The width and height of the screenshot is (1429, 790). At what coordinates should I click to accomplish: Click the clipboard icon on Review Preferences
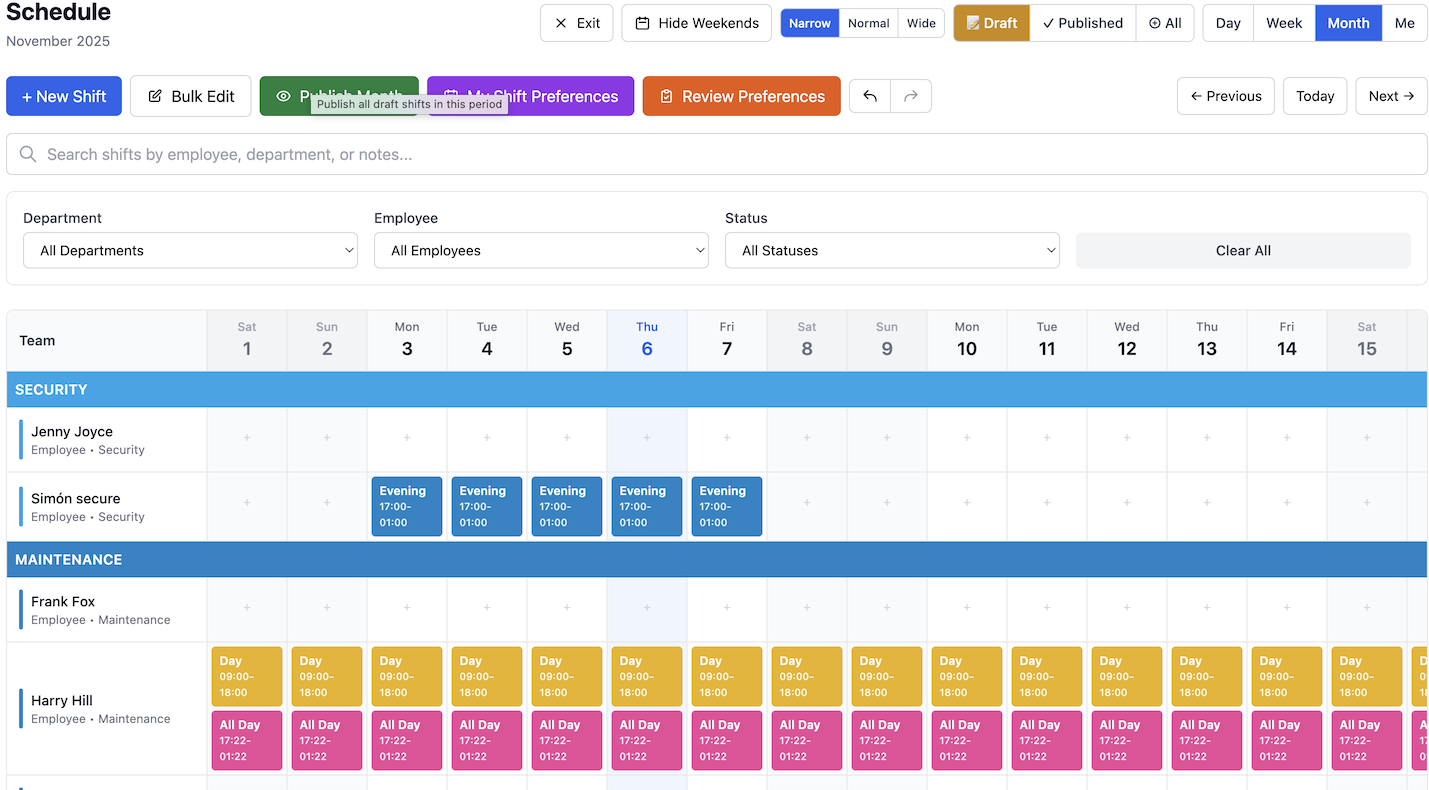tap(667, 96)
